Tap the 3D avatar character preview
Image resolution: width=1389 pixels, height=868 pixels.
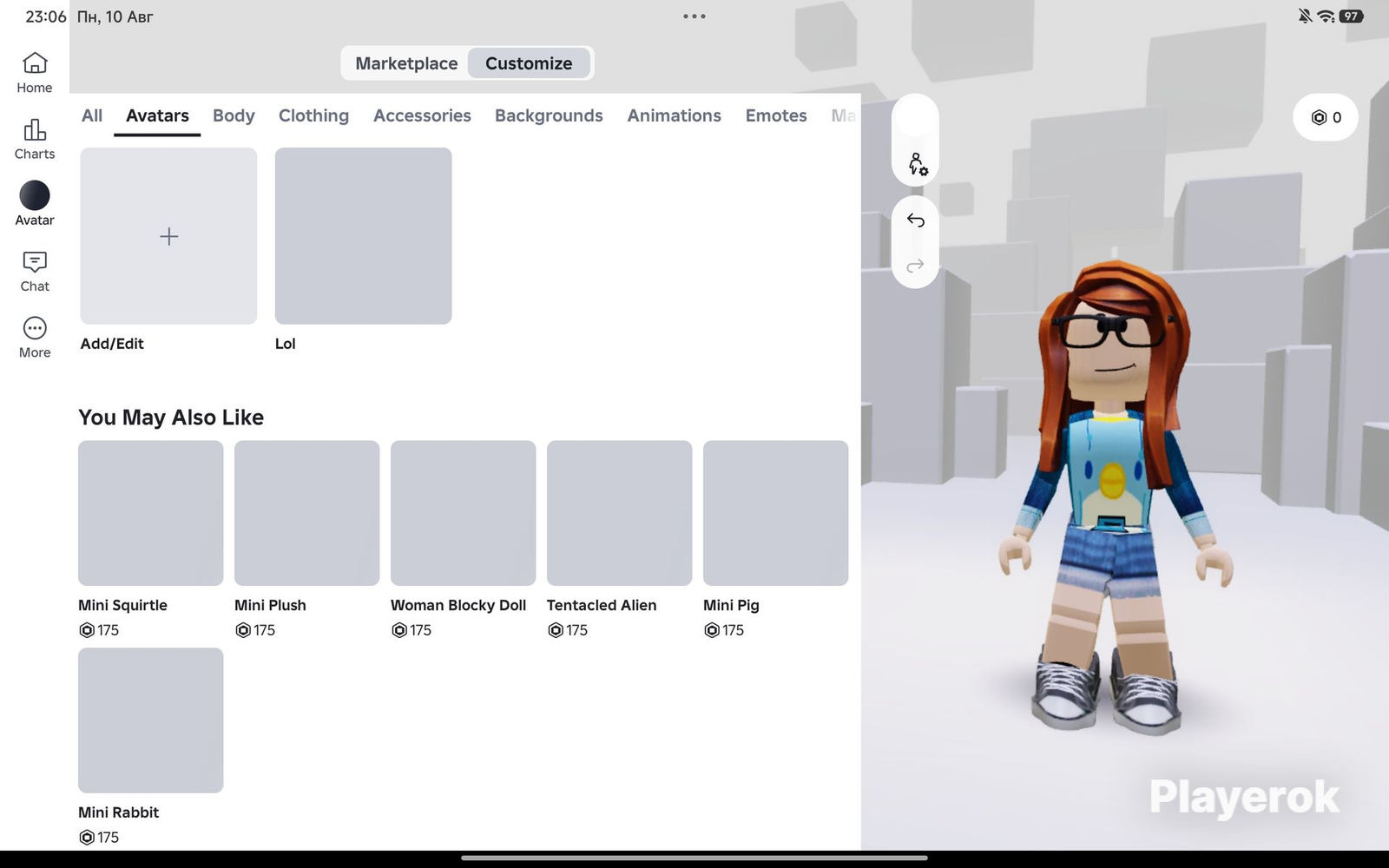(1115, 499)
